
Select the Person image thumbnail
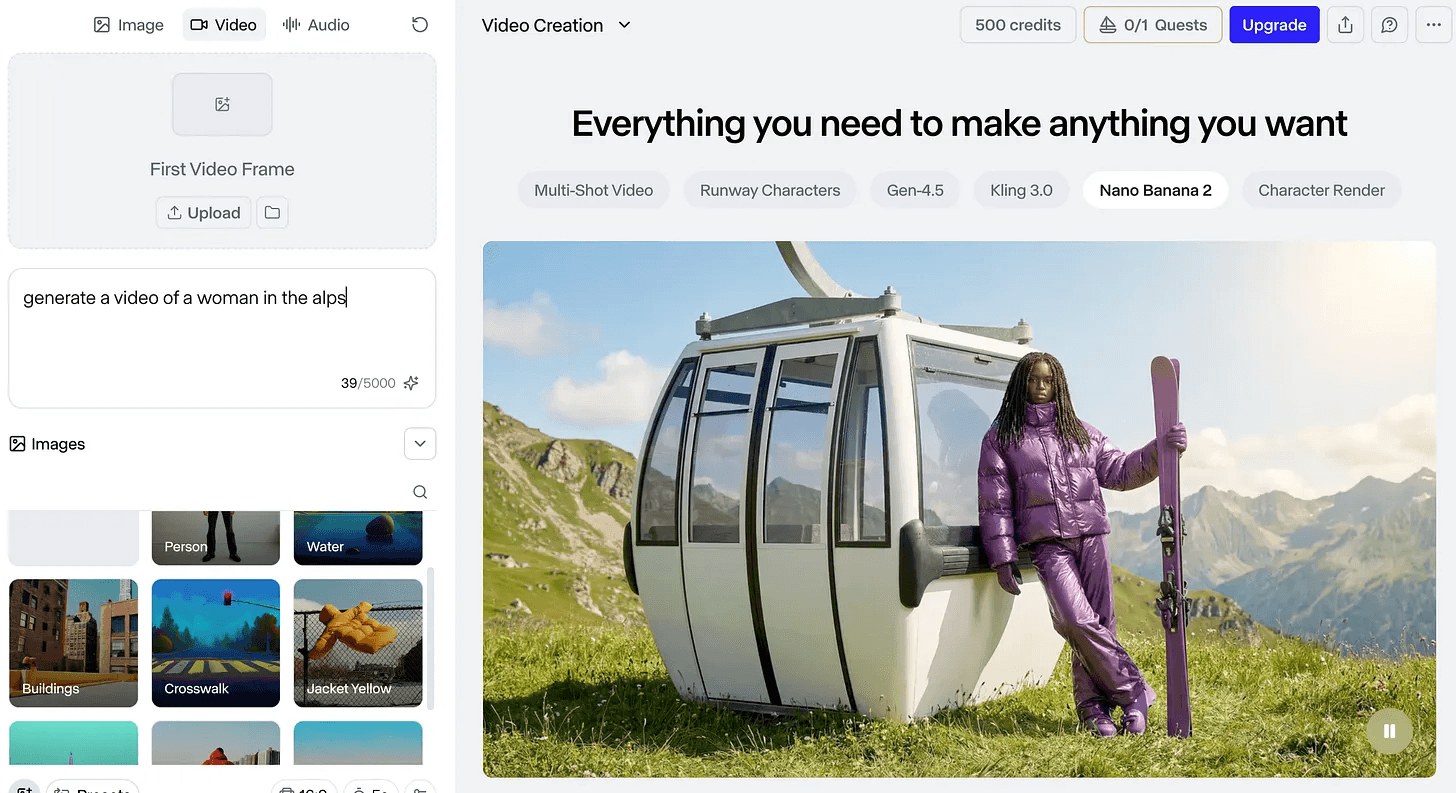[x=216, y=538]
